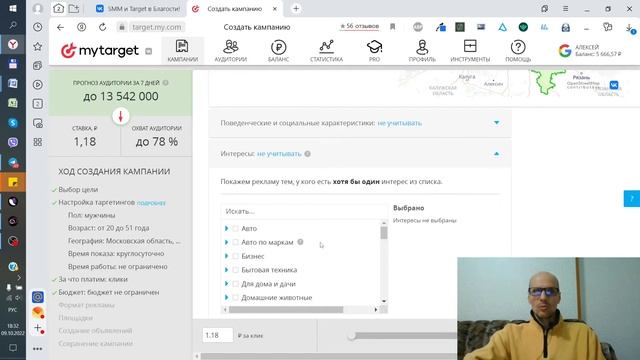Open favorites star icon in sidebar

click(38, 47)
